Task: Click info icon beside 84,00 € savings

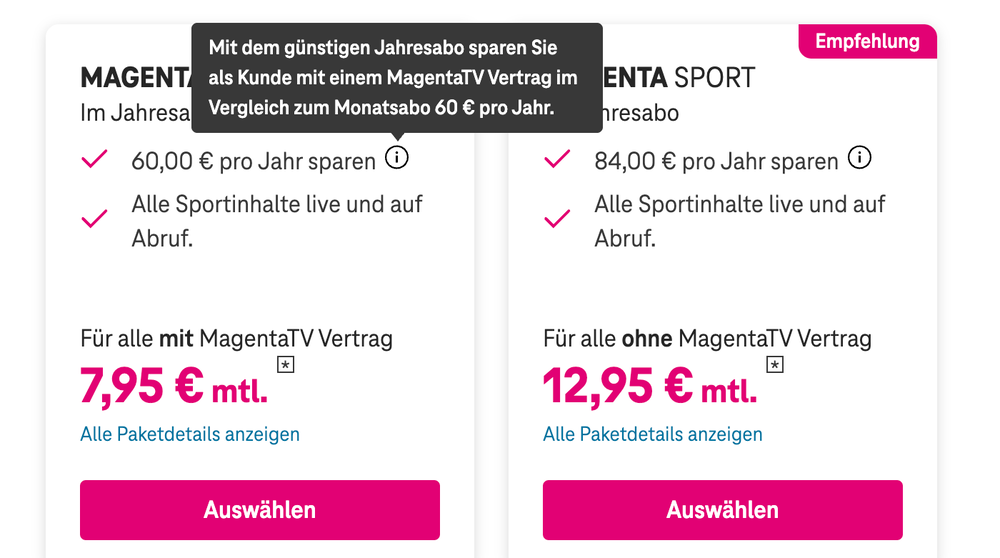Action: [x=859, y=158]
